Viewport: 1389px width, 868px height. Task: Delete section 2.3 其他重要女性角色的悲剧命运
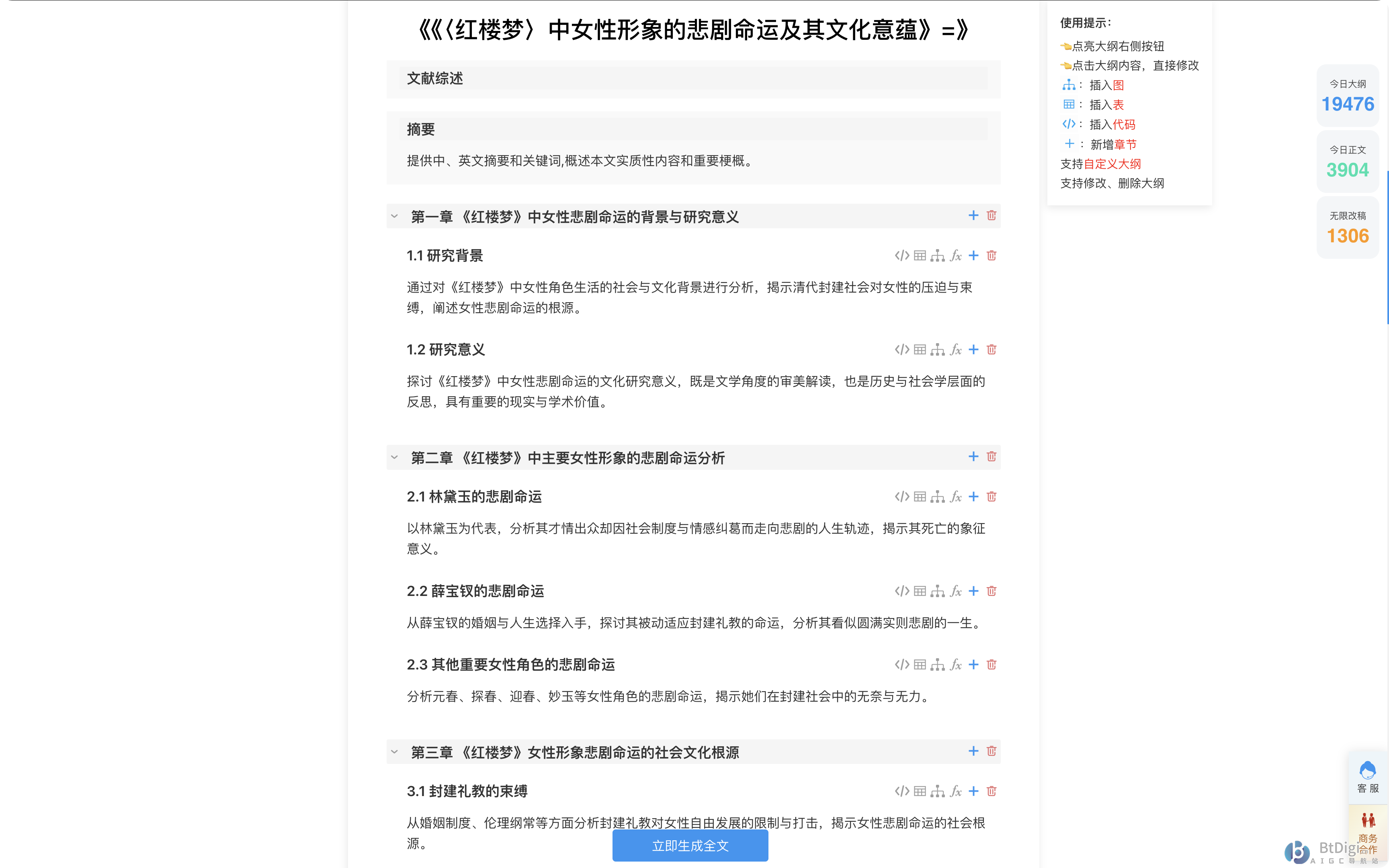(991, 664)
